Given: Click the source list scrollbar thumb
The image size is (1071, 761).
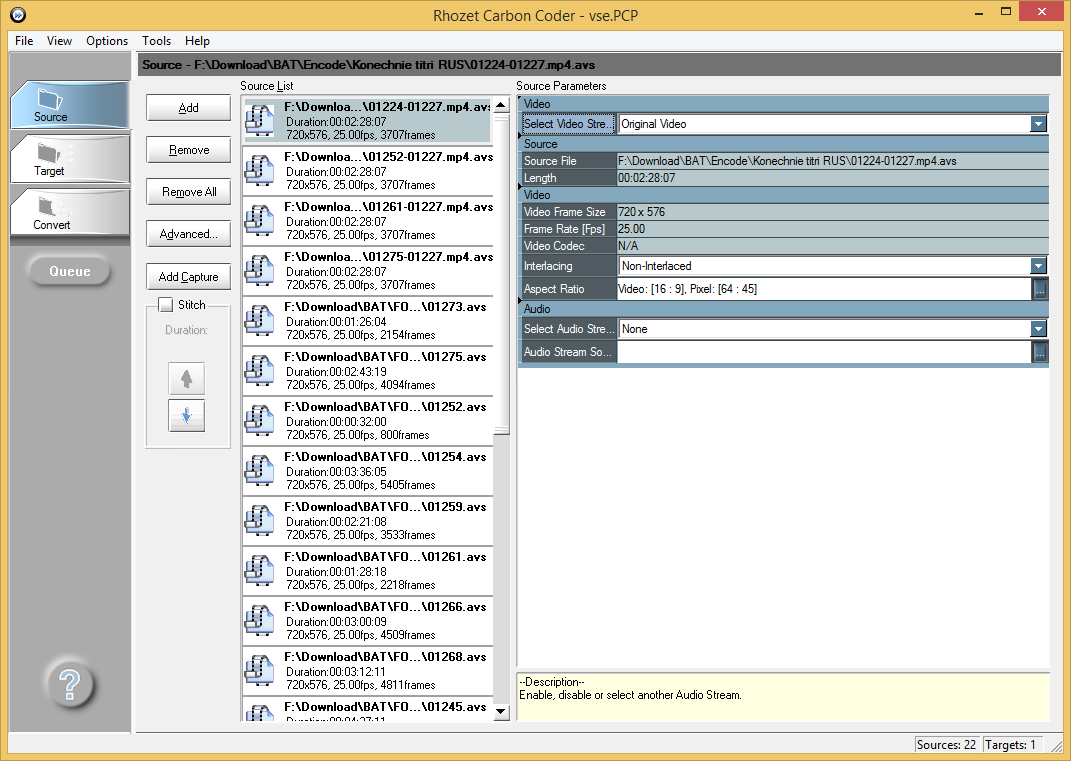Looking at the screenshot, I should [501, 274].
